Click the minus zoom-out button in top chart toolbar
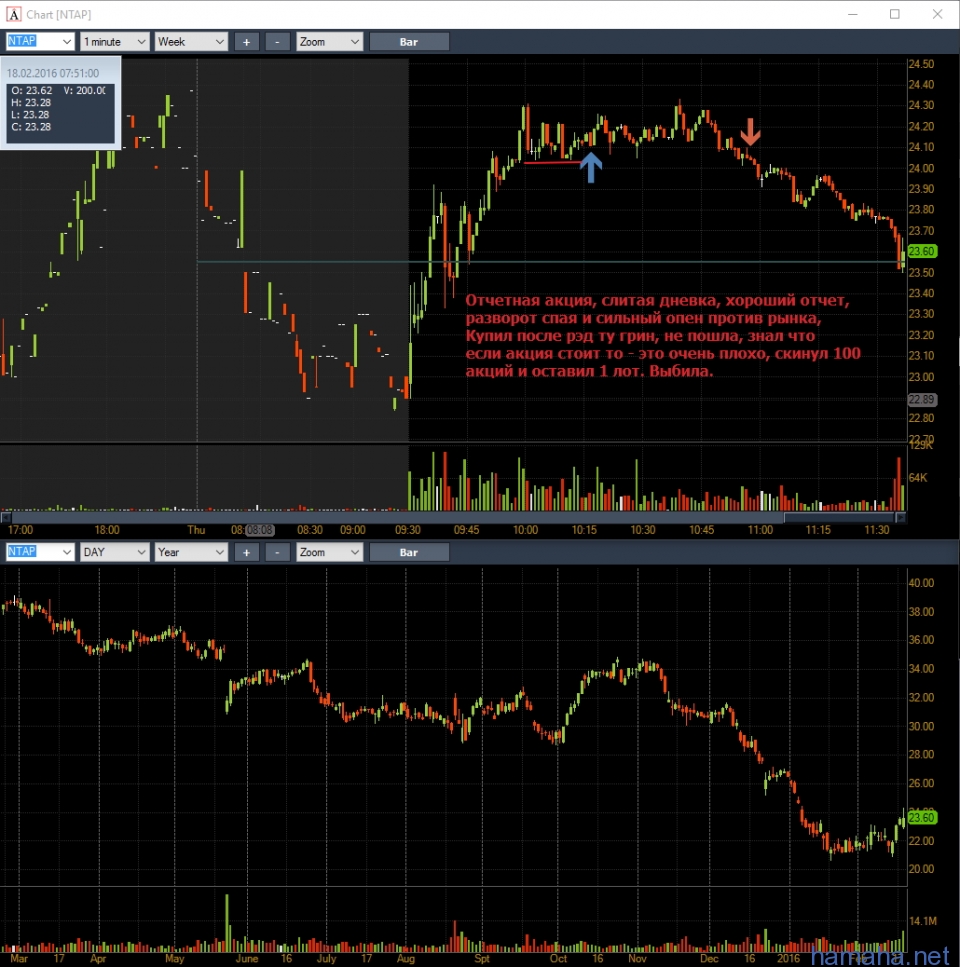The height and width of the screenshot is (967, 960). point(277,41)
